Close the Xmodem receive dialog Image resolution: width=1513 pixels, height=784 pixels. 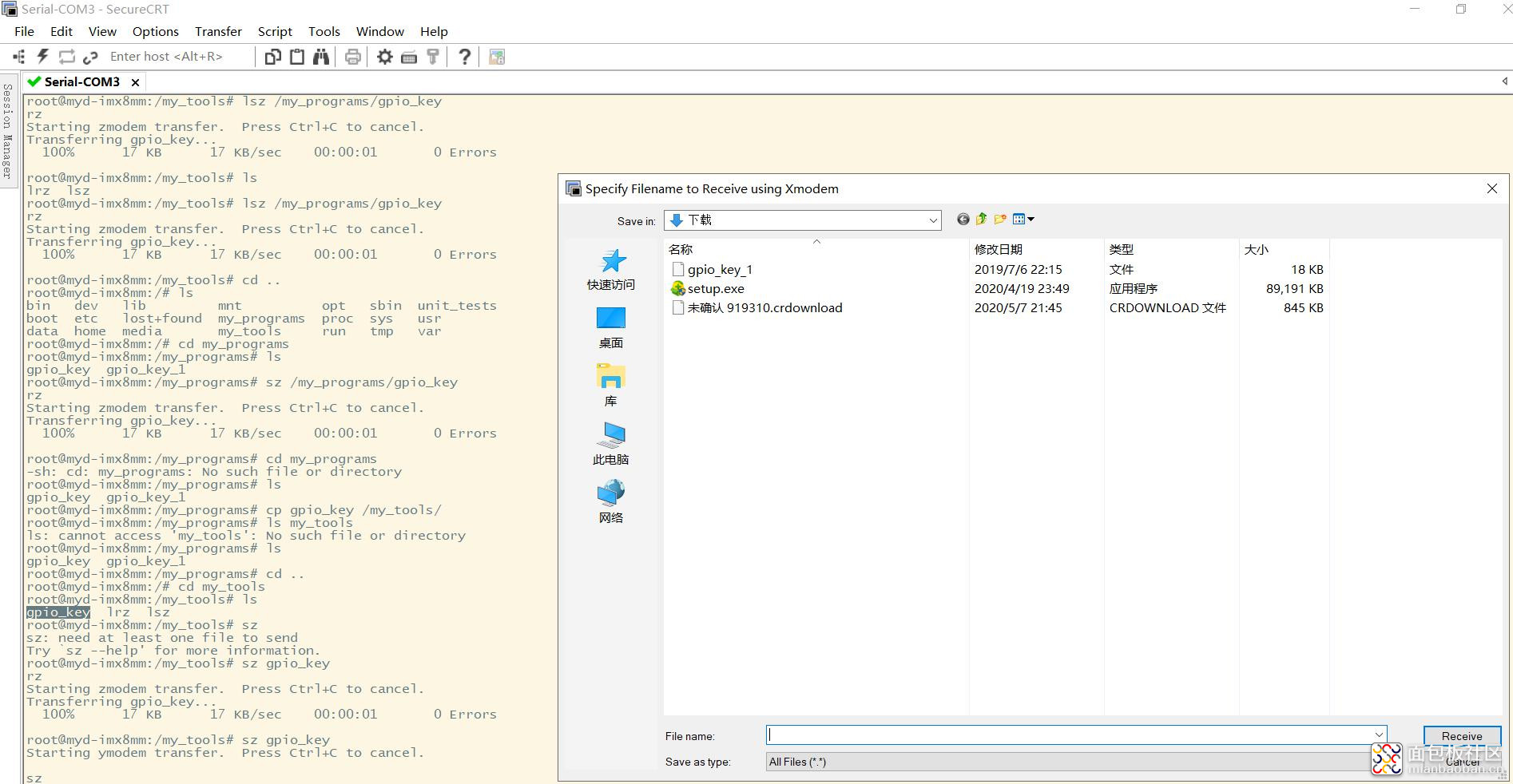click(1491, 188)
